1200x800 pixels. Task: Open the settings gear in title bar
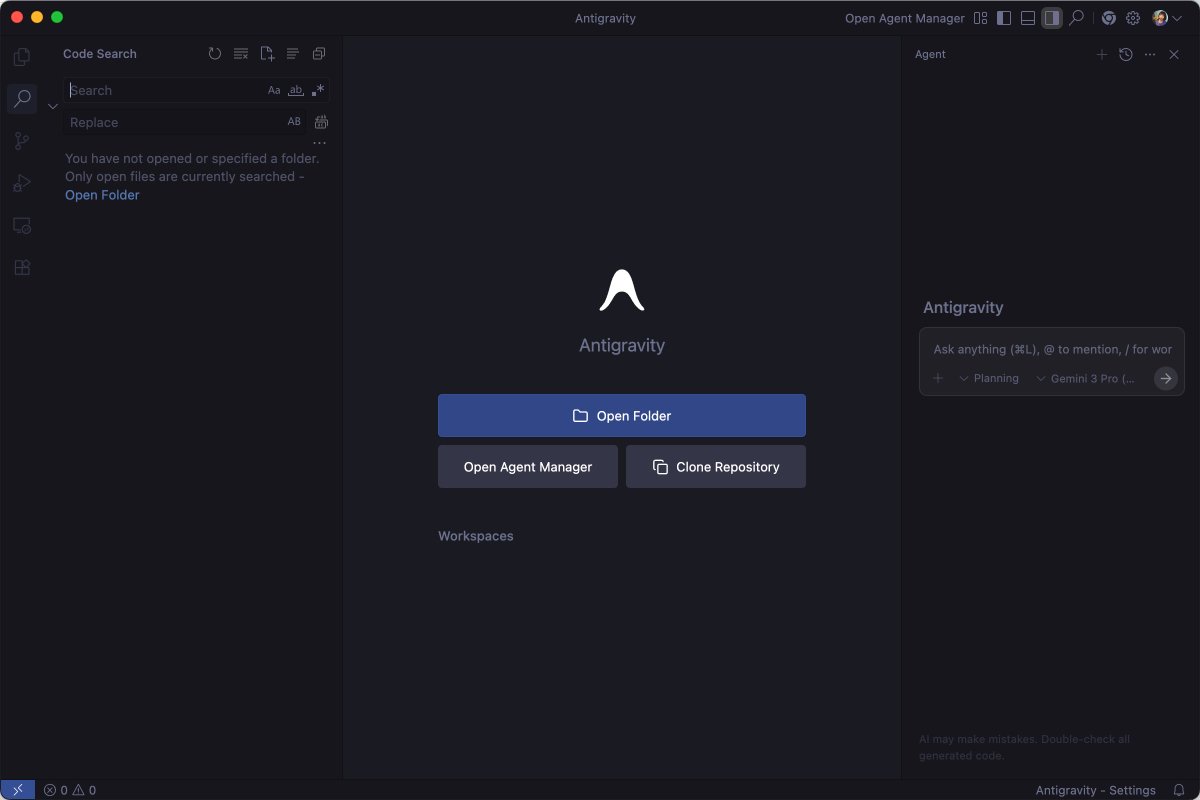pos(1133,18)
